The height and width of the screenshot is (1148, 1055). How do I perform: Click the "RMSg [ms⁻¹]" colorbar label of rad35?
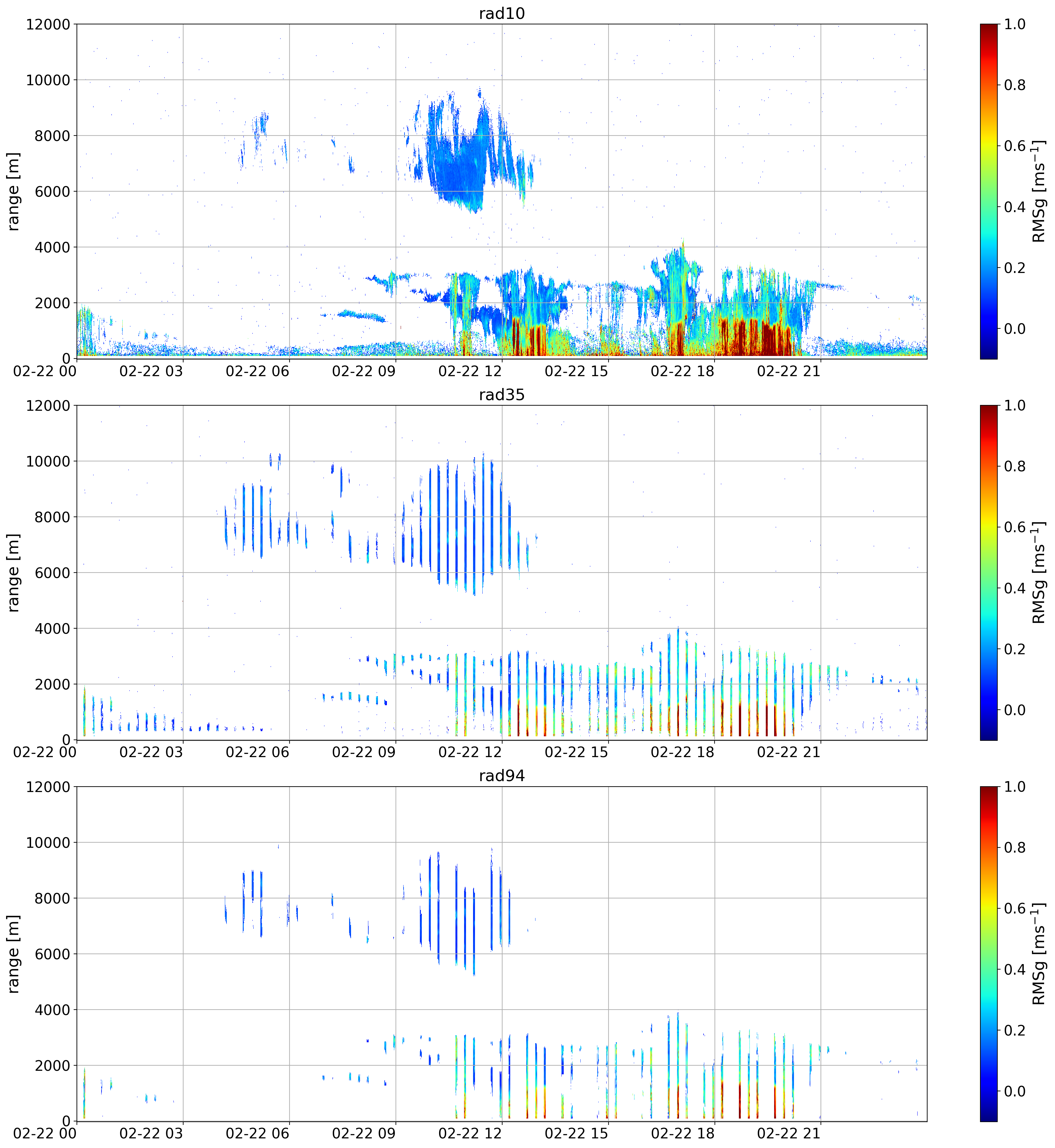1038,572
